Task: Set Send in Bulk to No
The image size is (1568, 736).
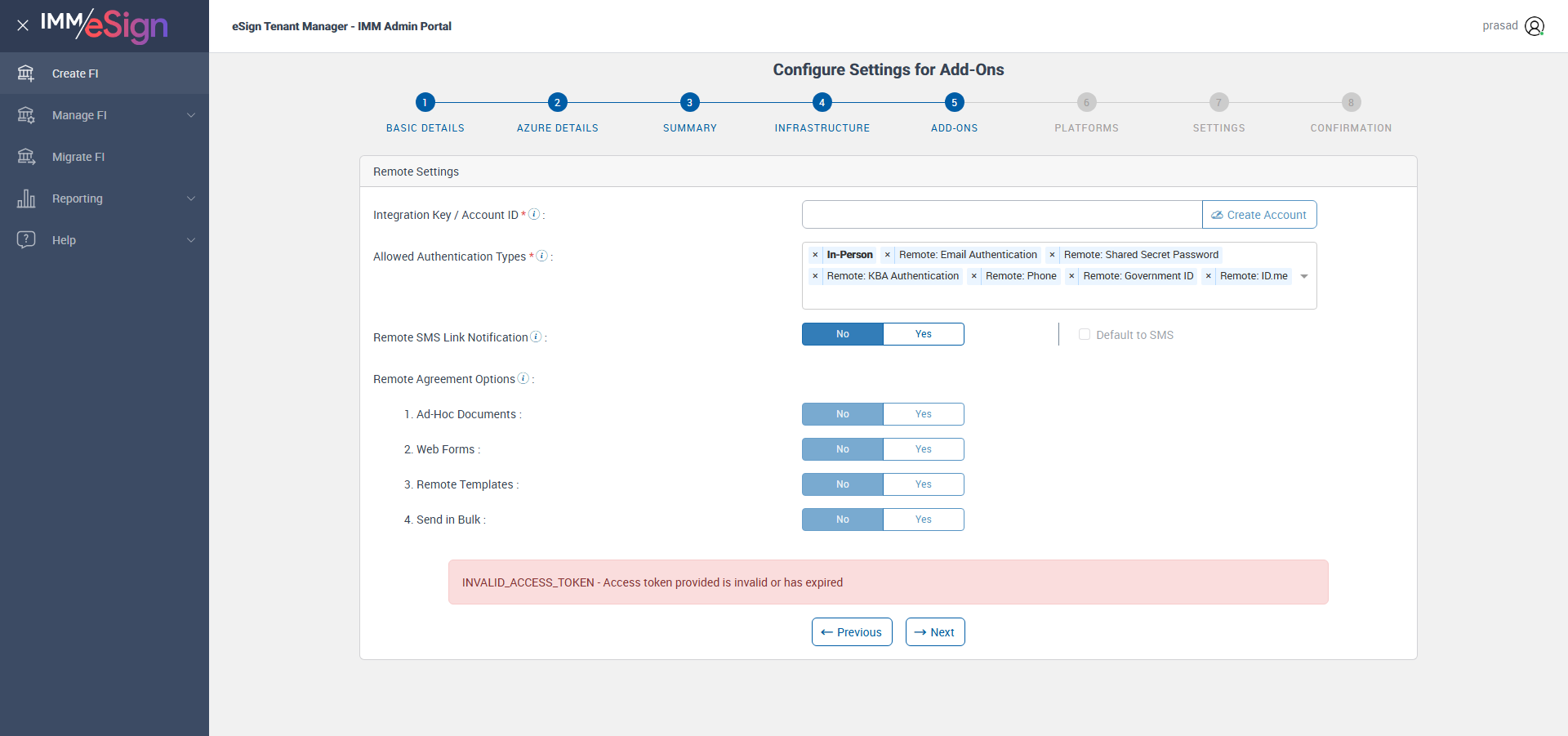Action: [843, 520]
